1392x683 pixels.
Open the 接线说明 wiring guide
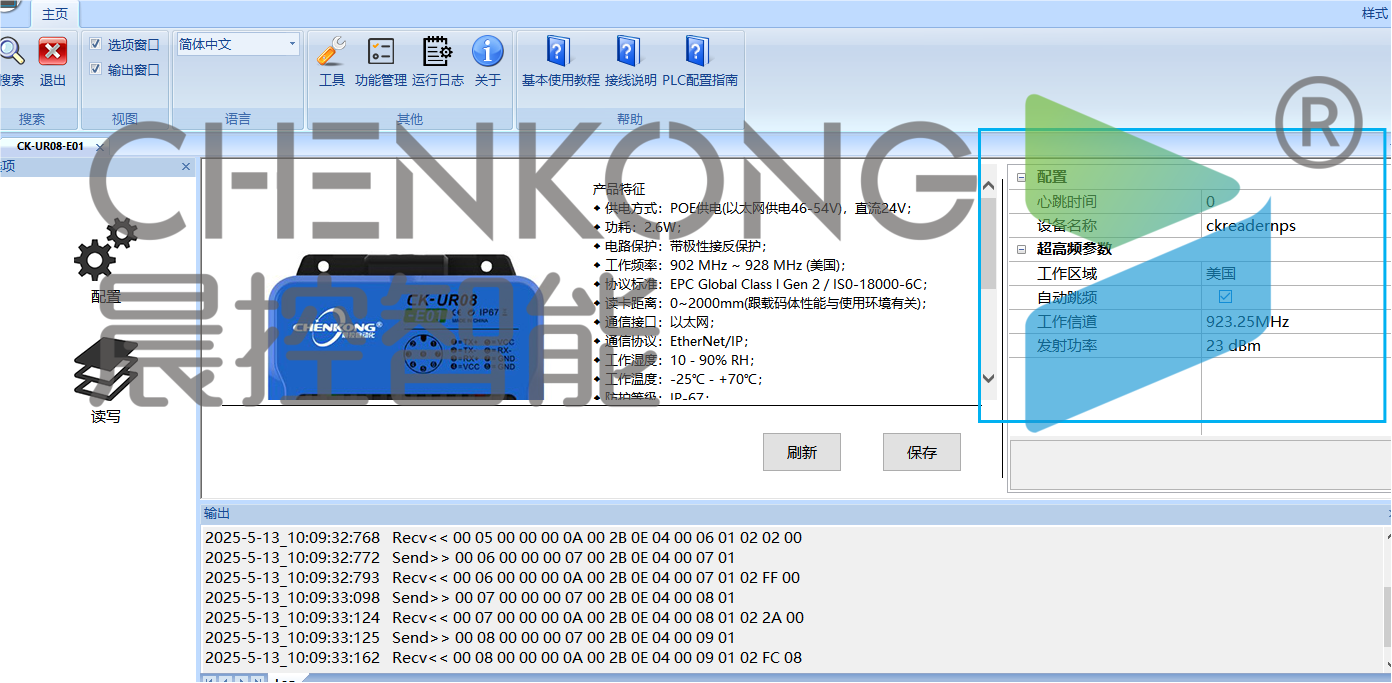tap(630, 51)
